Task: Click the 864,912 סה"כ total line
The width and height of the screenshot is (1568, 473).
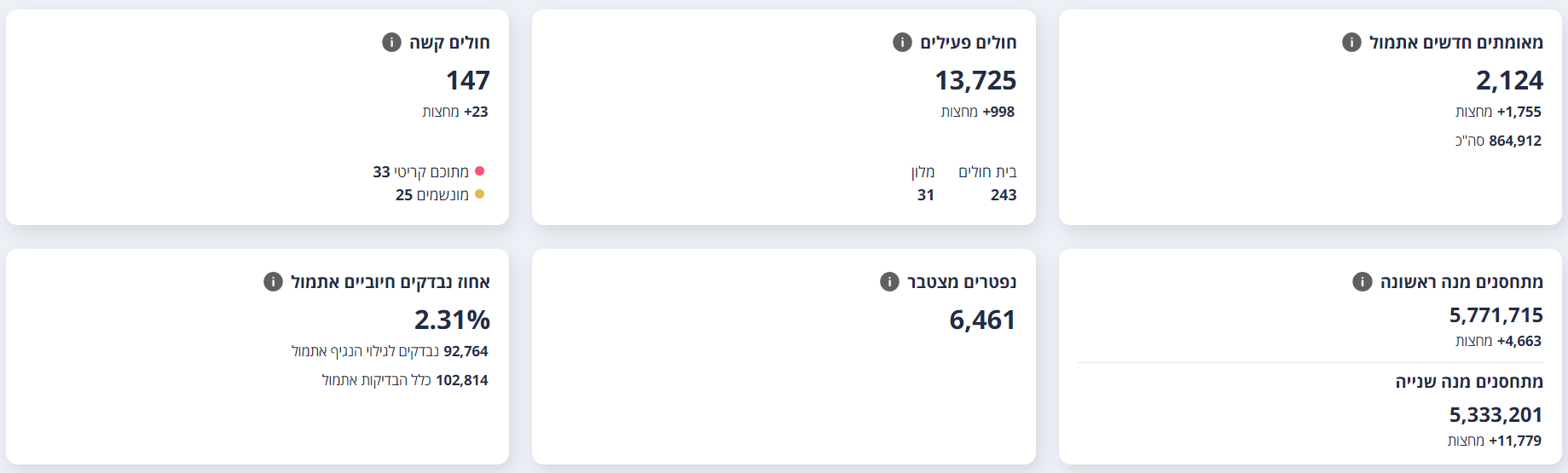Action: point(1498,141)
